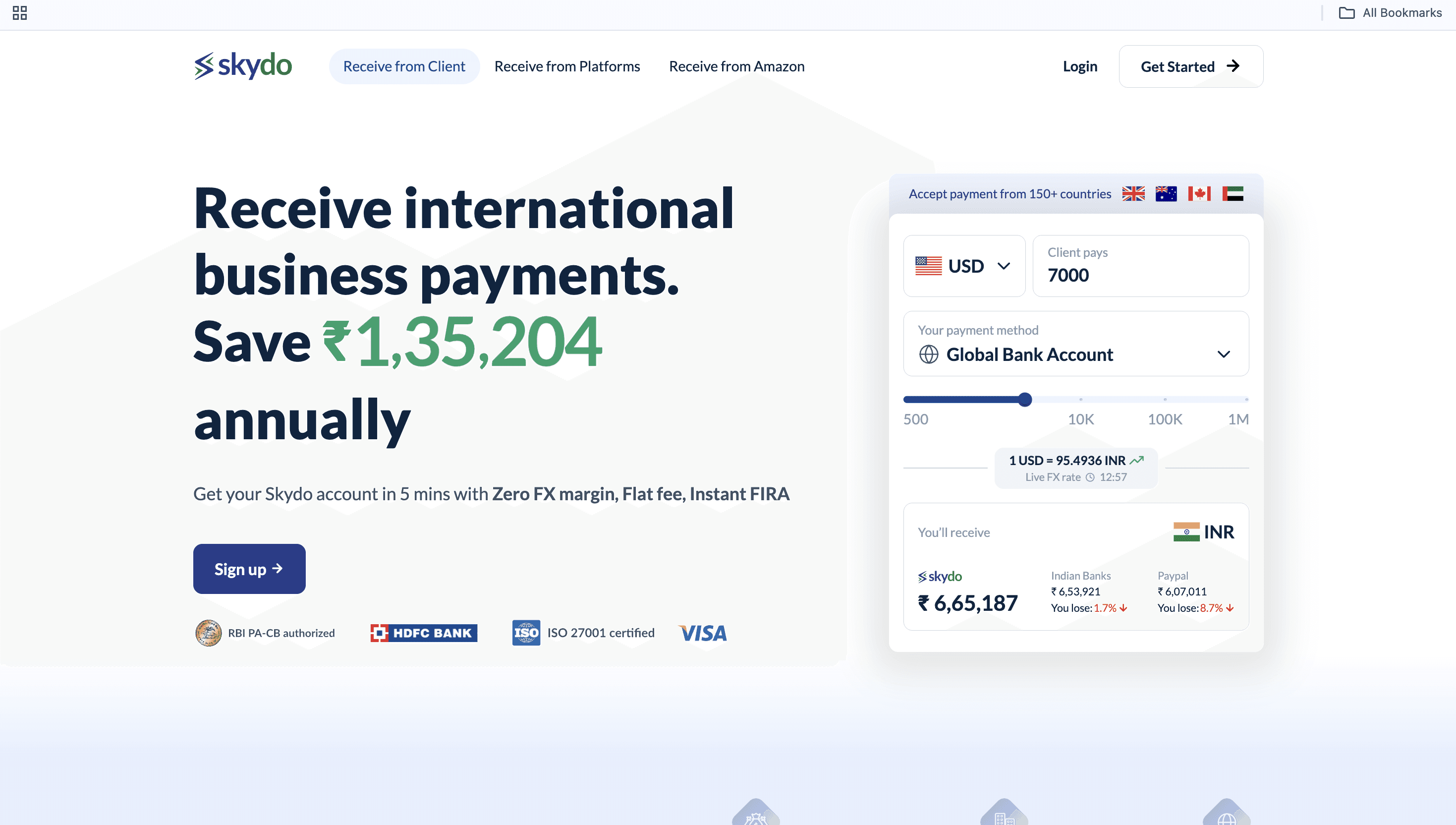This screenshot has width=1456, height=825.
Task: Click the amount slider handle
Action: 1024,400
